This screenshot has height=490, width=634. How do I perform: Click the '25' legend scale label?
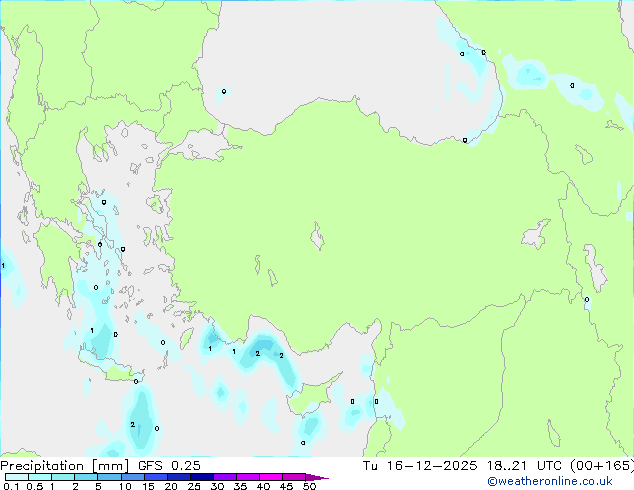tap(194, 486)
